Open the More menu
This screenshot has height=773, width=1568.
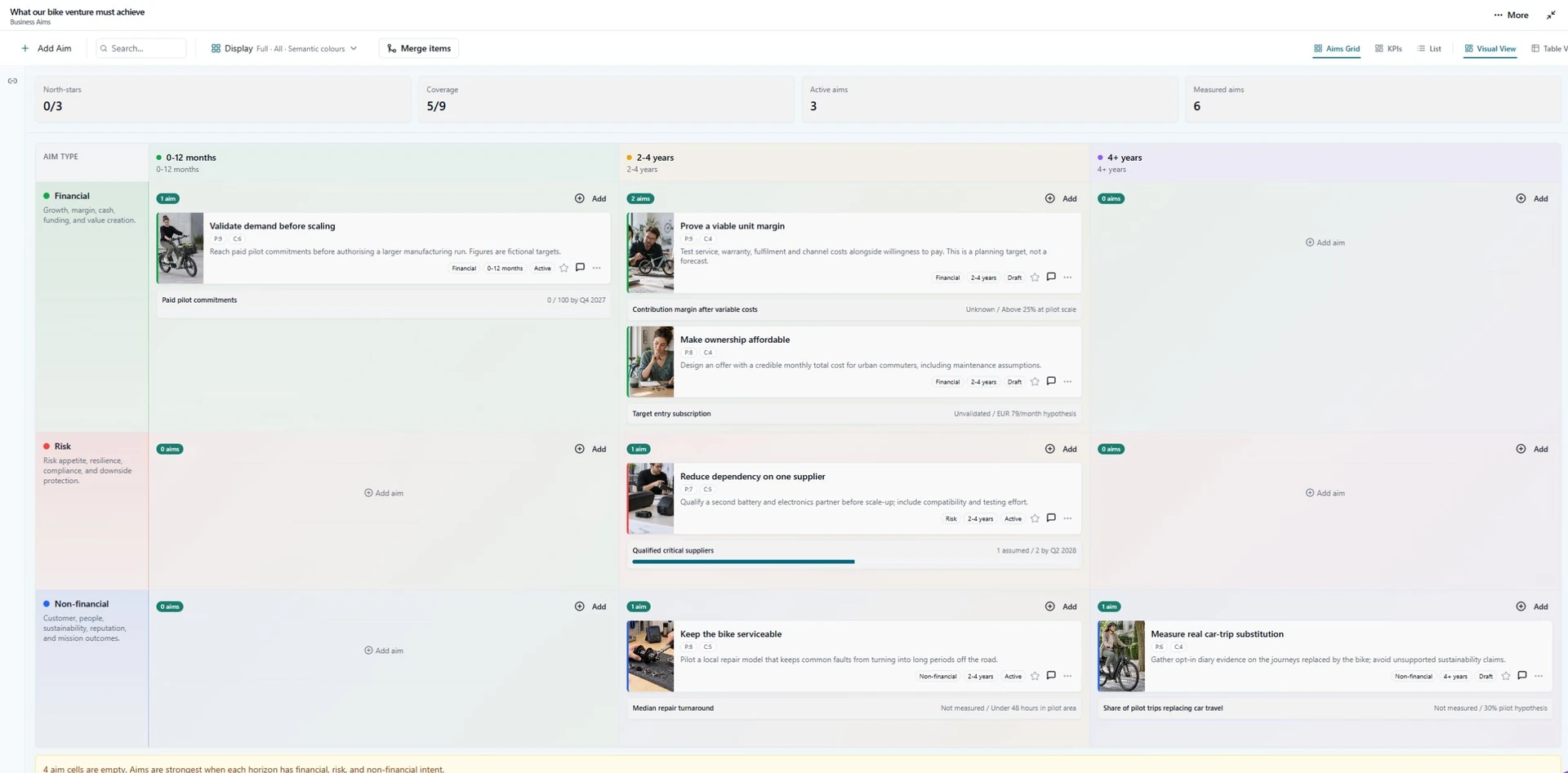[x=1511, y=15]
